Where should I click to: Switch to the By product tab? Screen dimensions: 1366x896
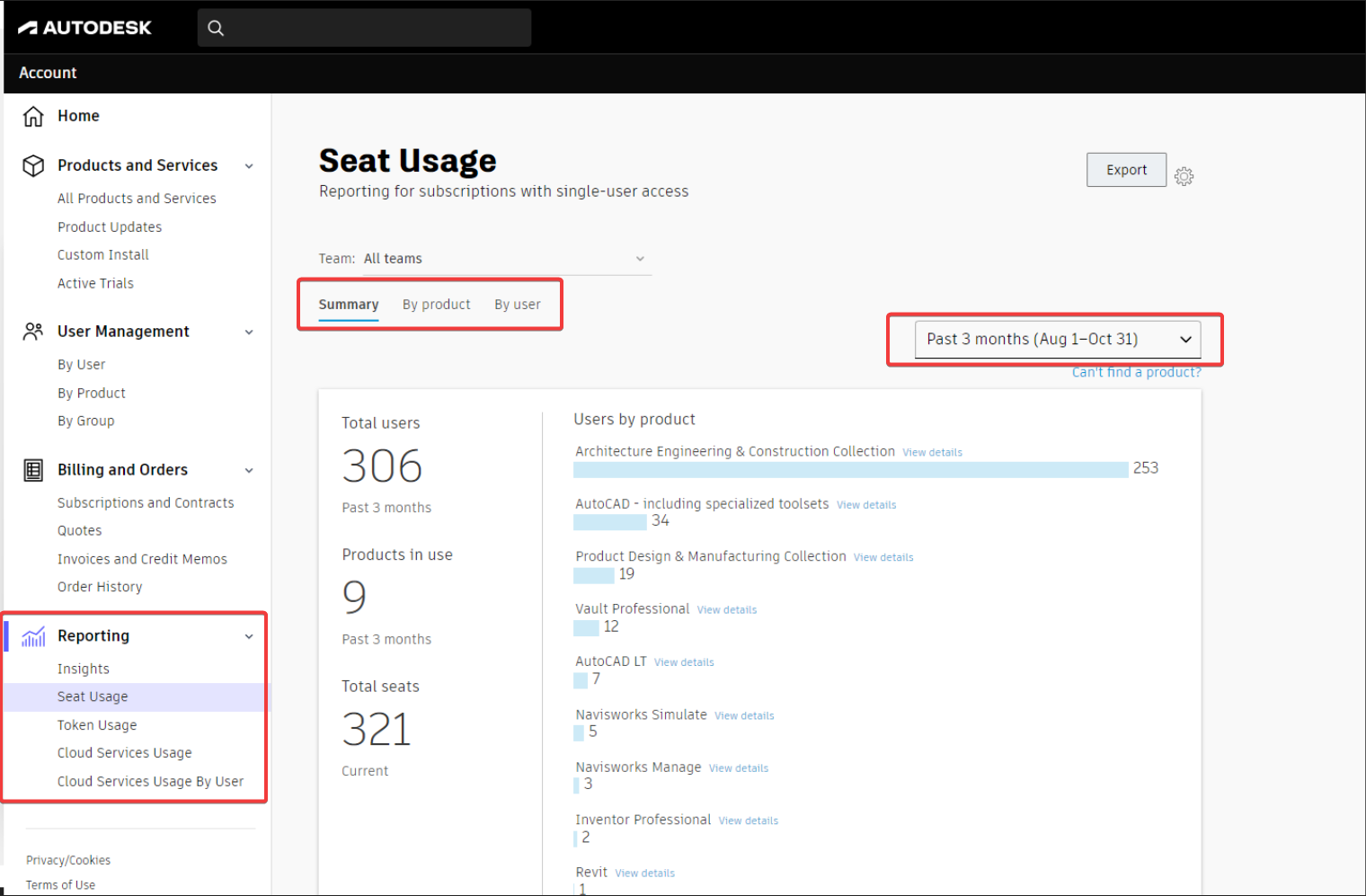pos(436,305)
